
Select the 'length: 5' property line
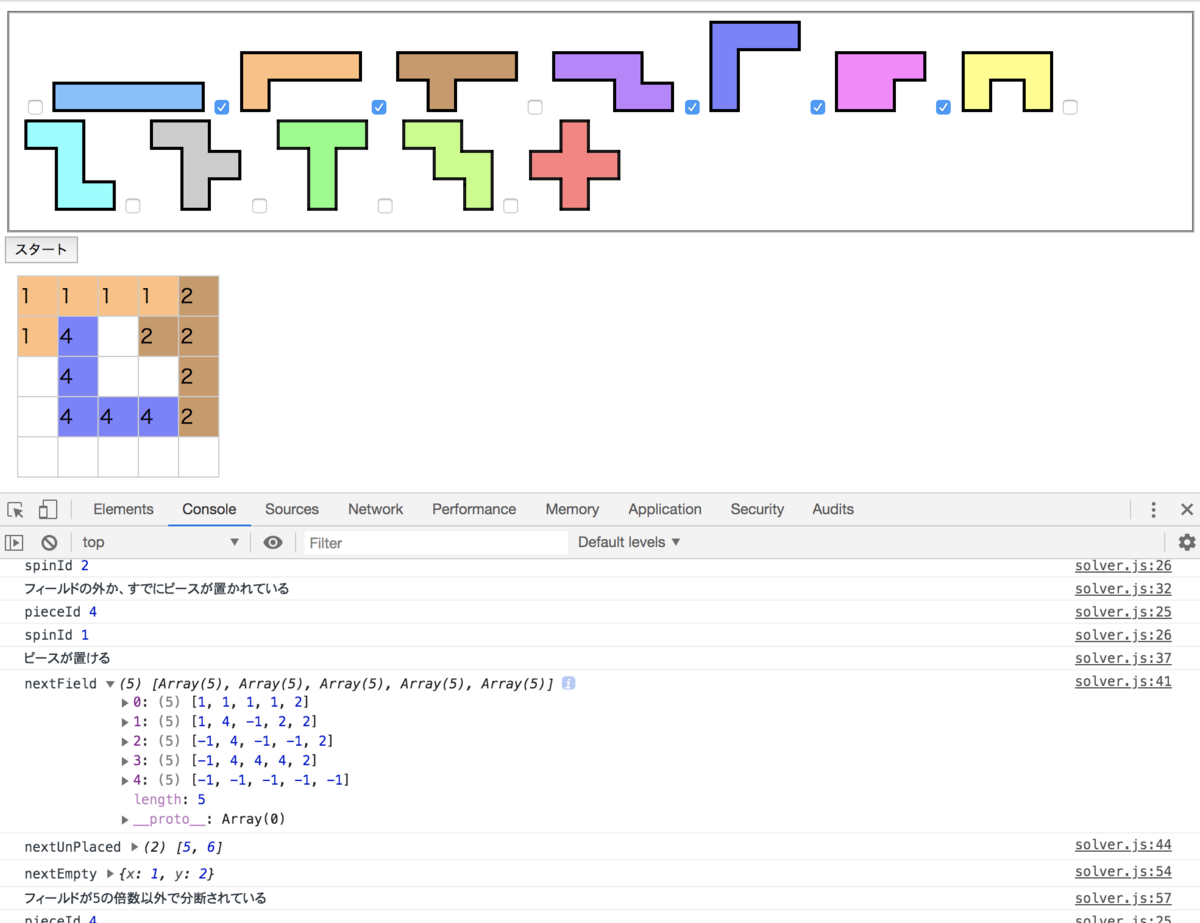(x=170, y=799)
